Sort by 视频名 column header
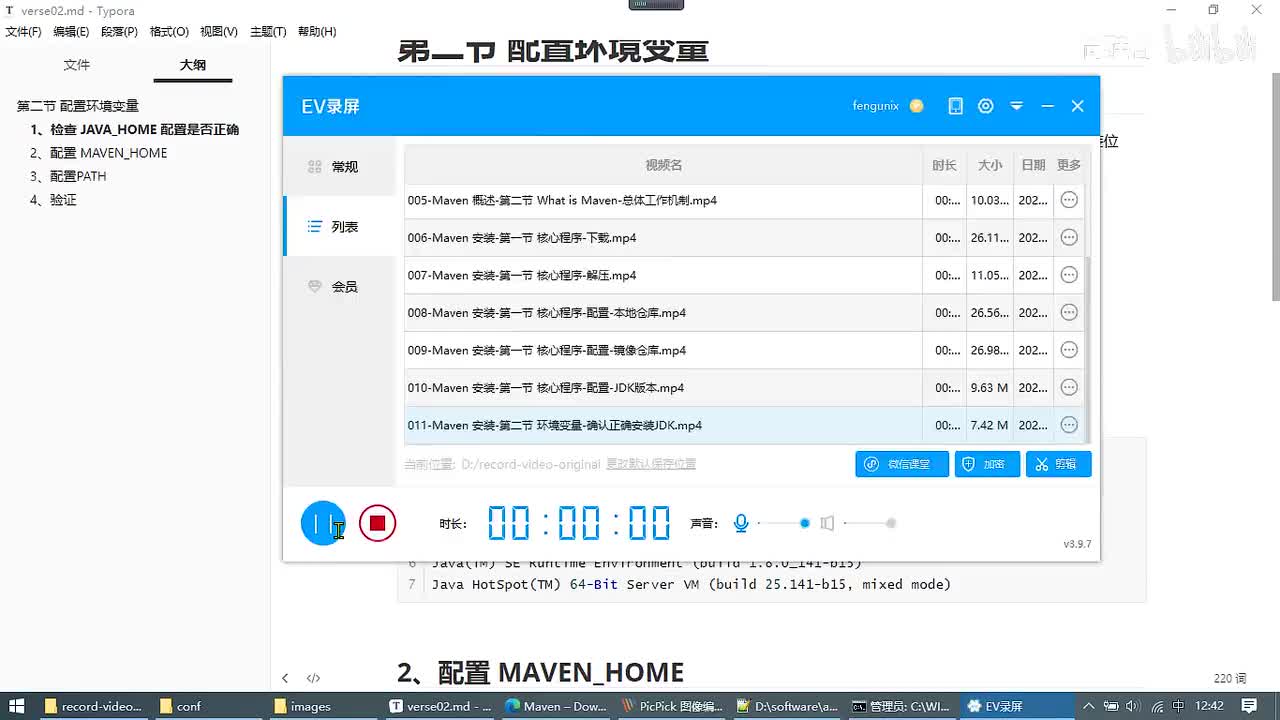Screen dimensions: 1280x720 pos(663,165)
